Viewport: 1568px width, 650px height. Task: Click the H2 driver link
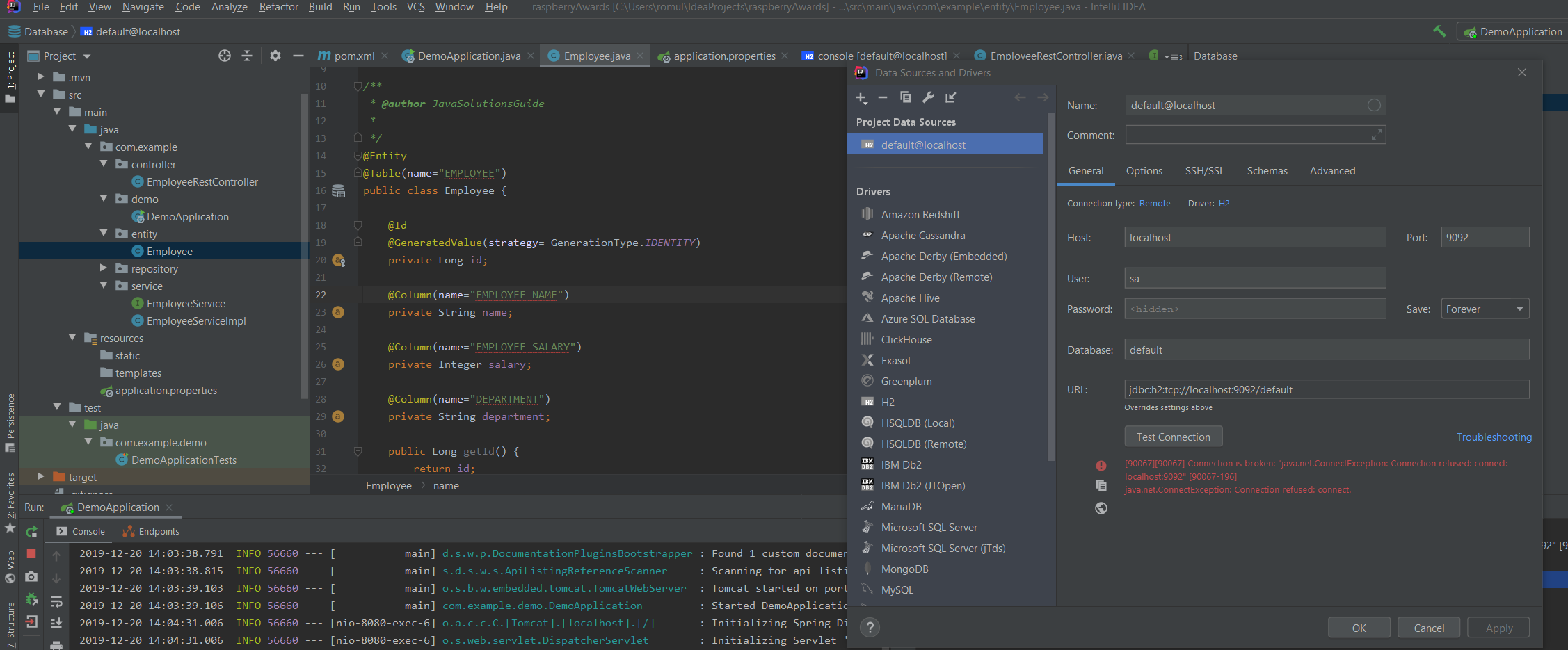[1224, 204]
